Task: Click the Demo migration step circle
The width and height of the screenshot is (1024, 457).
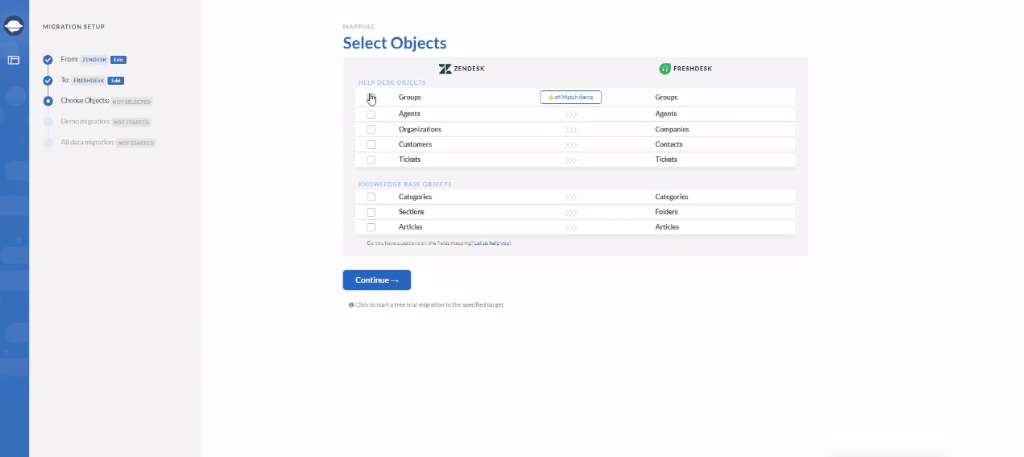Action: [x=48, y=122]
